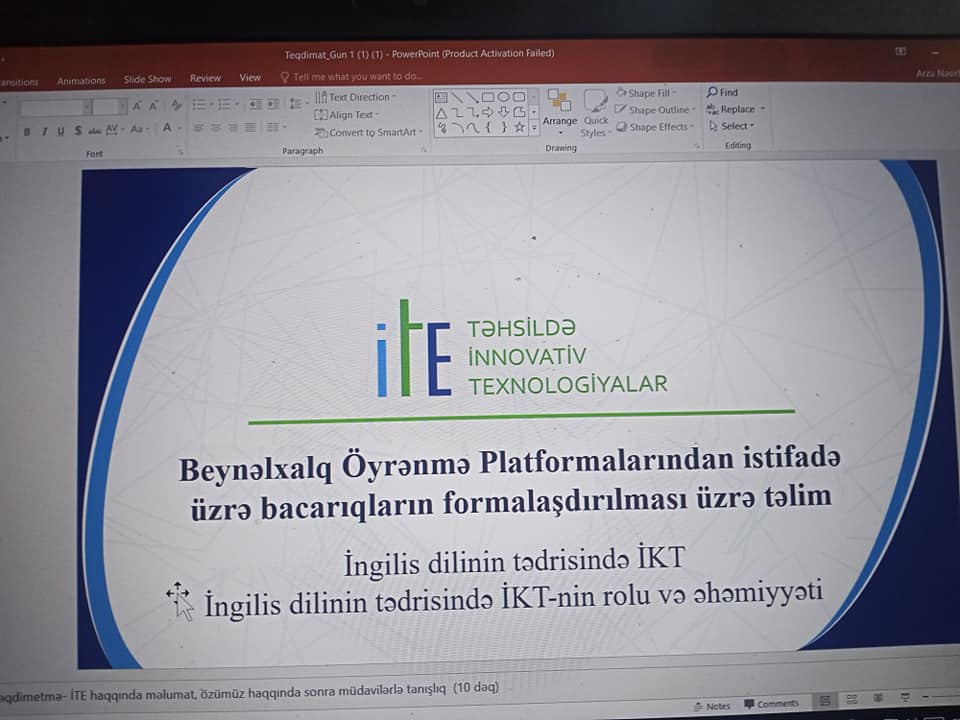Click the Replace button
960x720 pixels.
click(x=736, y=109)
